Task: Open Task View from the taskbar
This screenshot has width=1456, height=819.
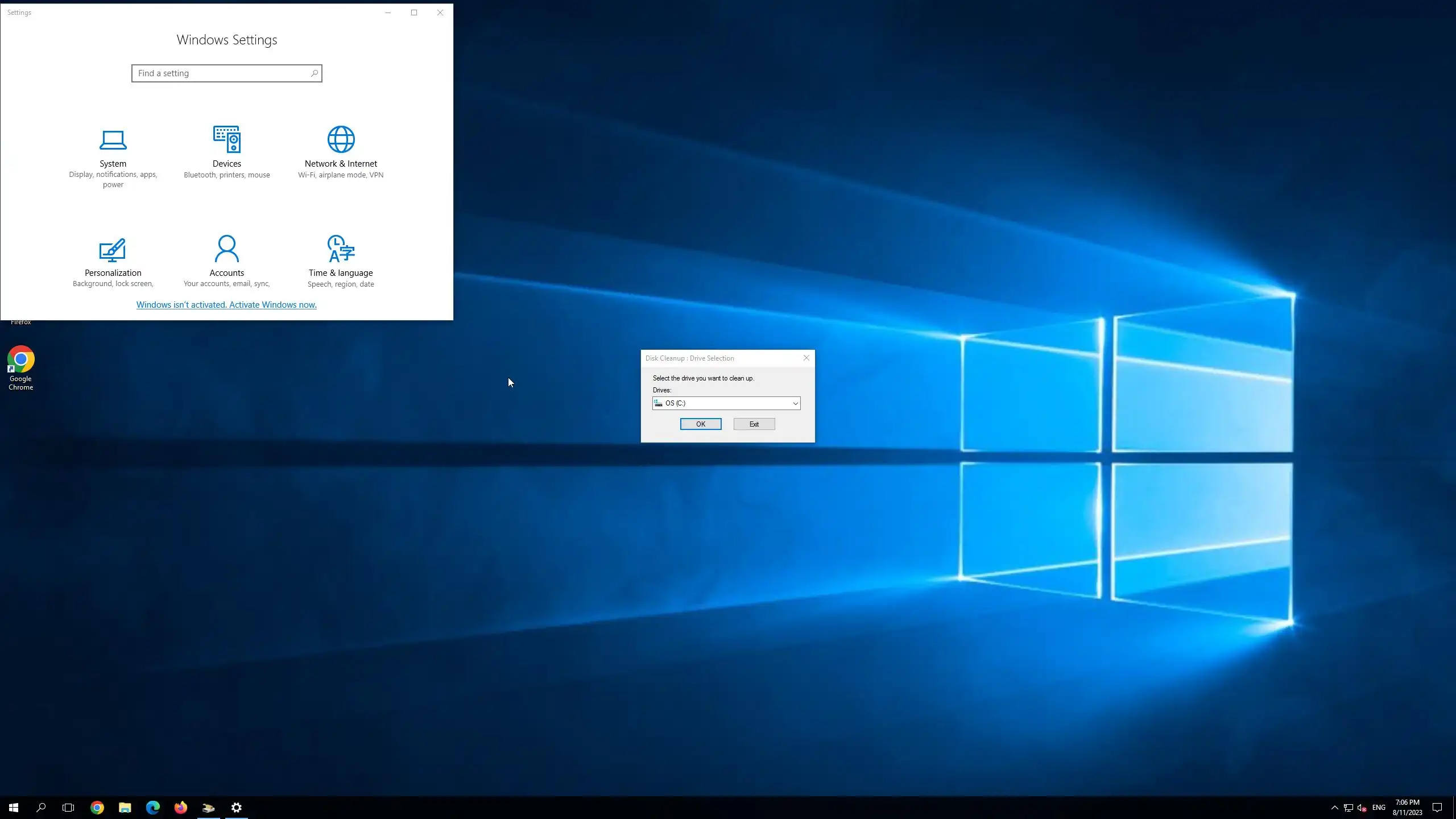Action: 68,808
